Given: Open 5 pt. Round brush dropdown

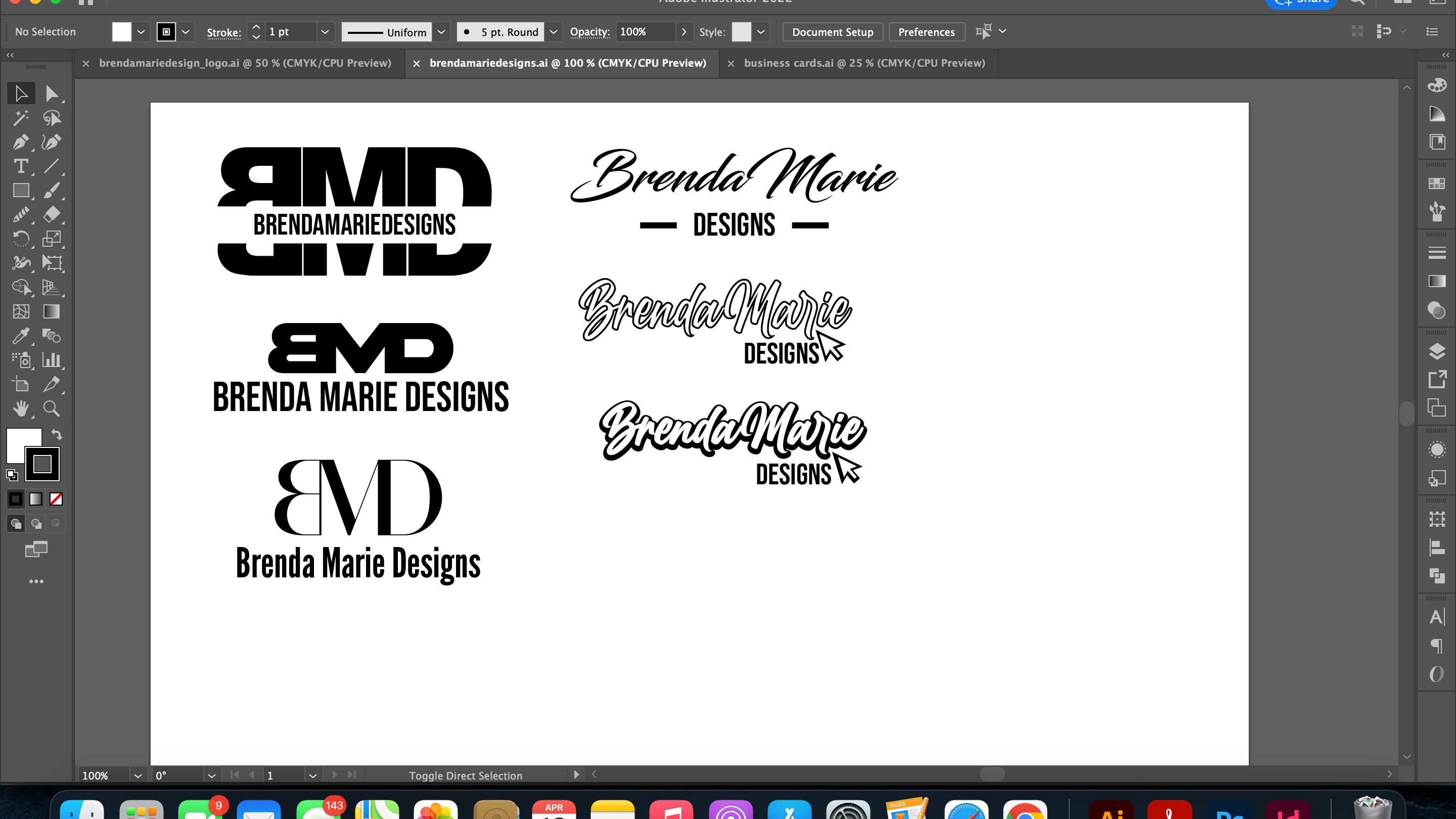Looking at the screenshot, I should point(554,32).
